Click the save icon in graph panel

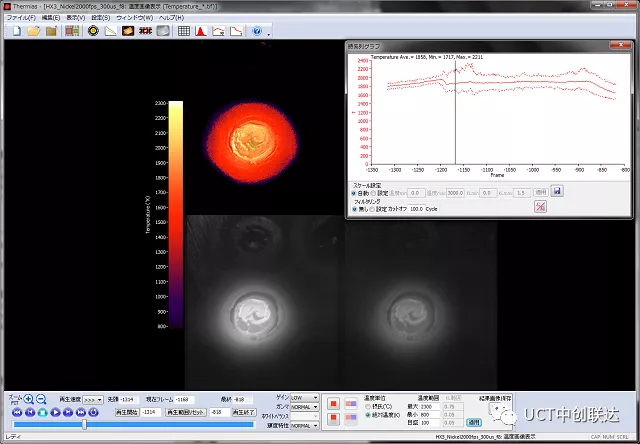557,190
